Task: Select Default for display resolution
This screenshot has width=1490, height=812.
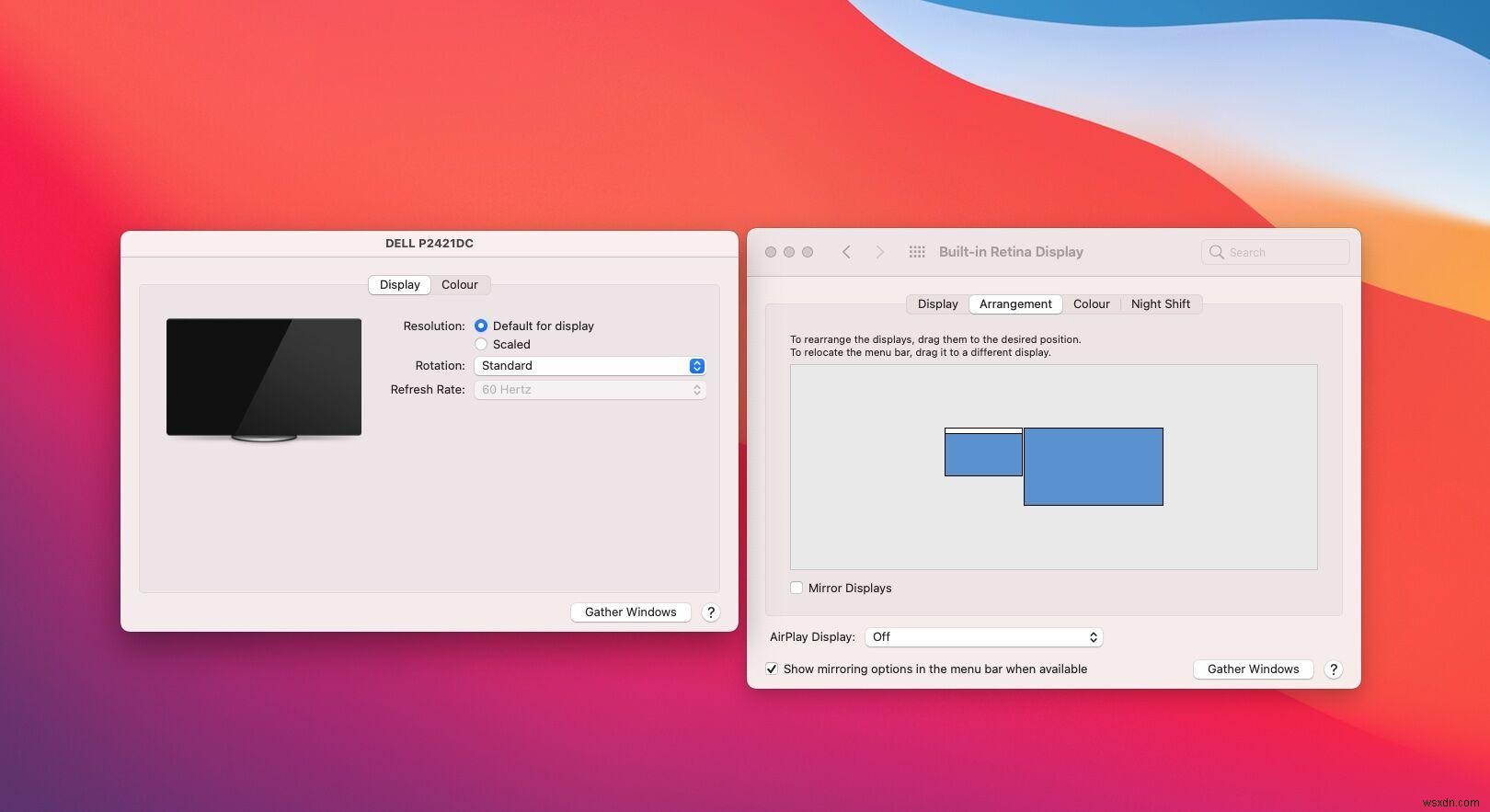Action: (x=480, y=326)
